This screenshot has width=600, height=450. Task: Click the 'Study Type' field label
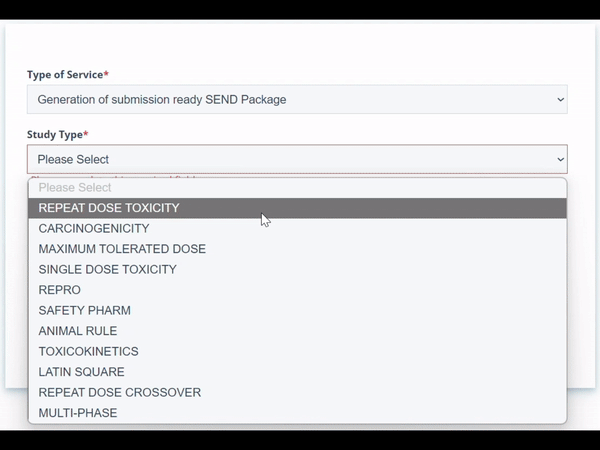[54, 134]
